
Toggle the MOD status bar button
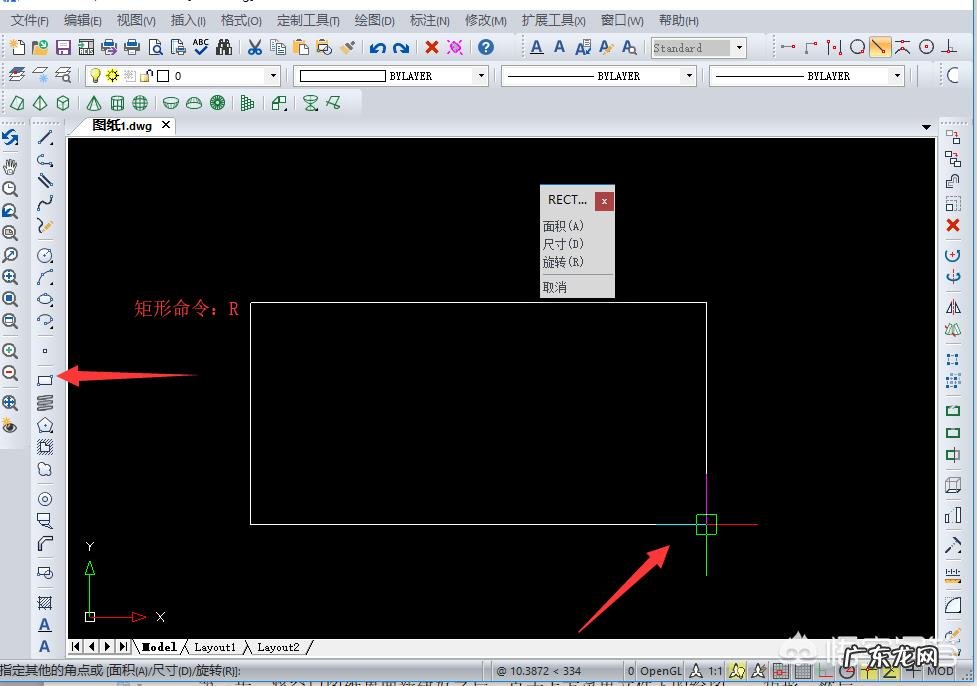940,671
